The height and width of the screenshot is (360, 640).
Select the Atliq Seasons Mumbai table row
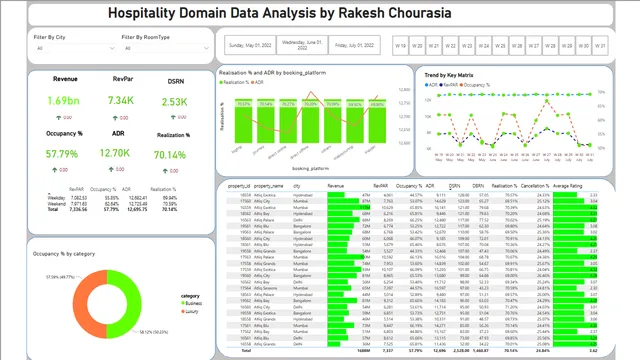click(412, 288)
